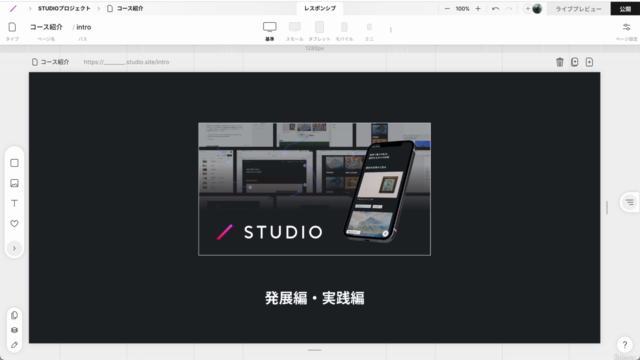640x360 pixels.
Task: Open breakpoint more options menu
Action: point(391,30)
